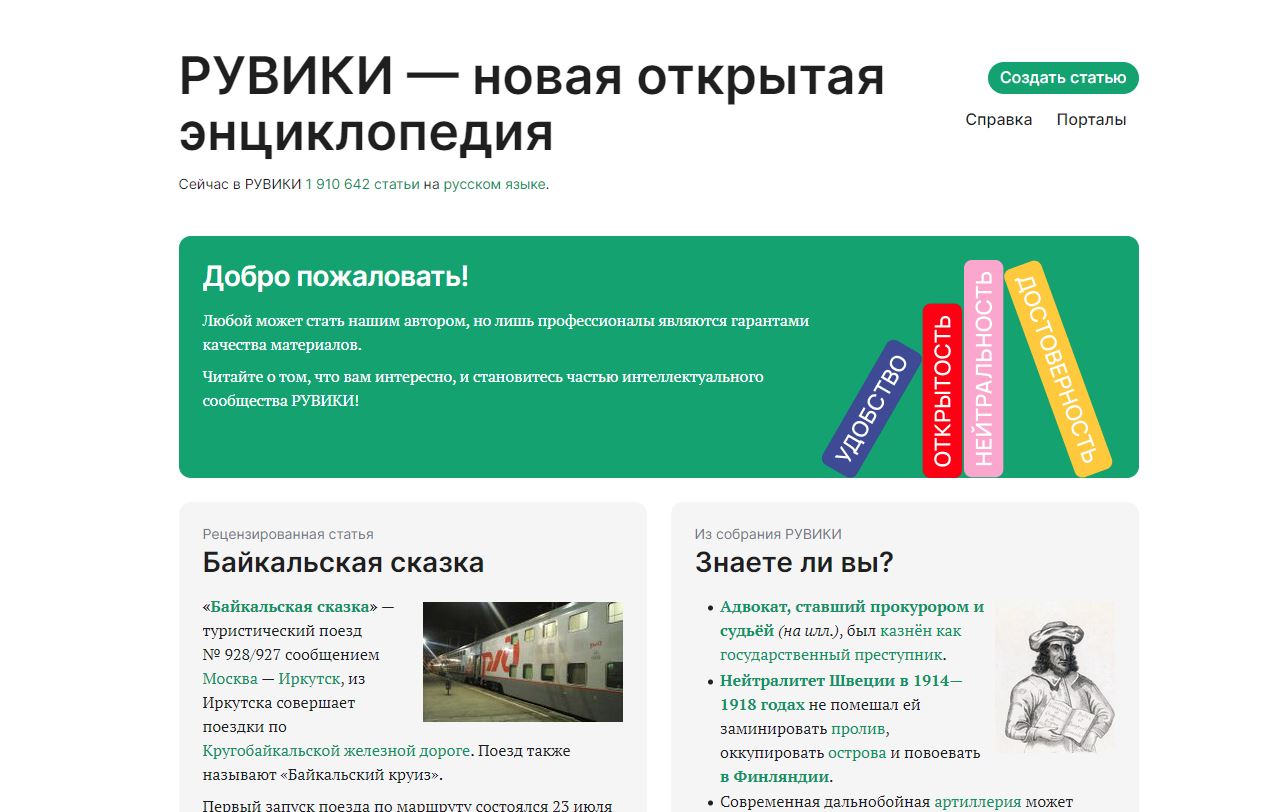Open Нейтралитет Швеции в 1914—1918 годах link
1275x812 pixels.
840,681
